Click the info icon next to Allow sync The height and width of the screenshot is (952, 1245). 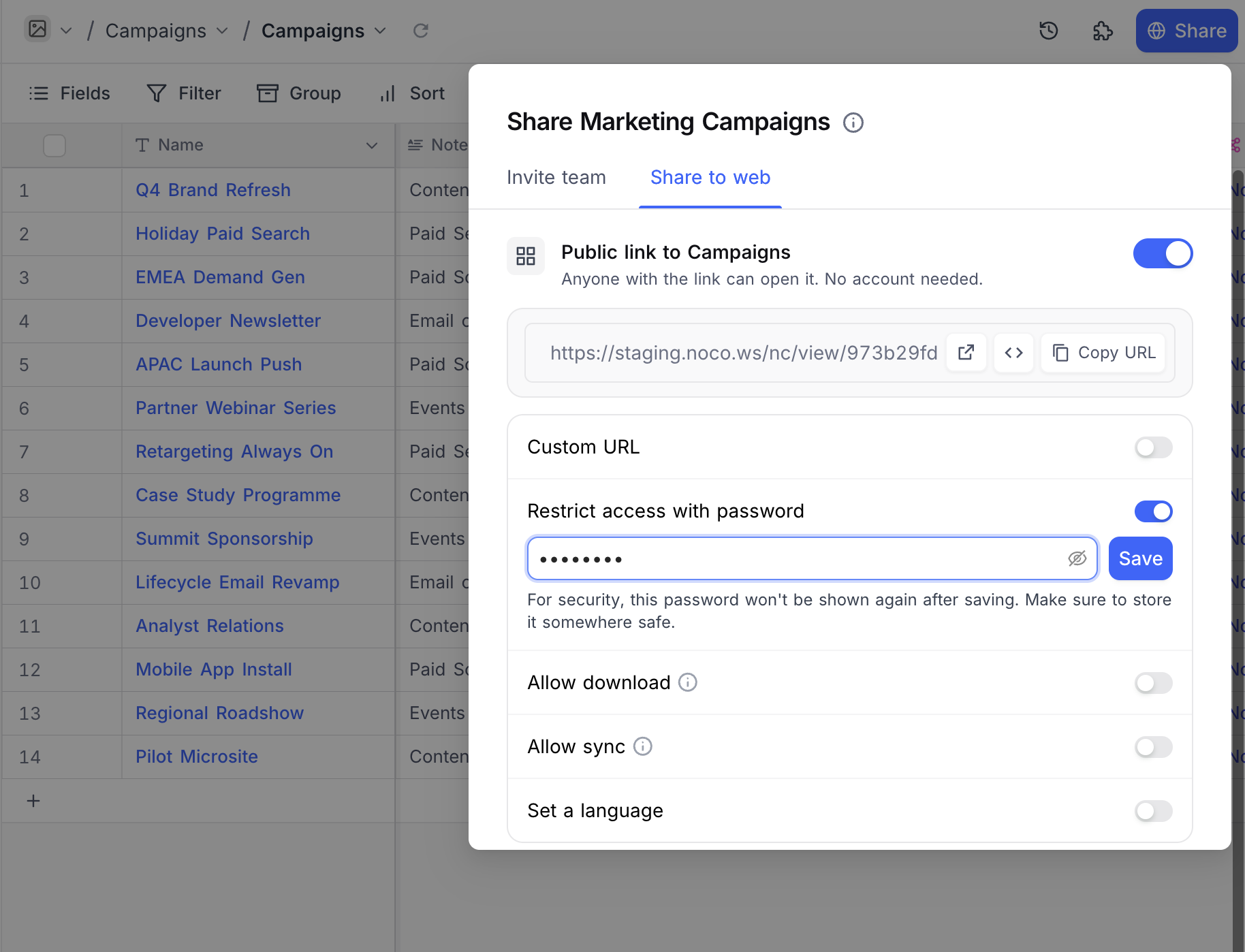click(x=643, y=746)
